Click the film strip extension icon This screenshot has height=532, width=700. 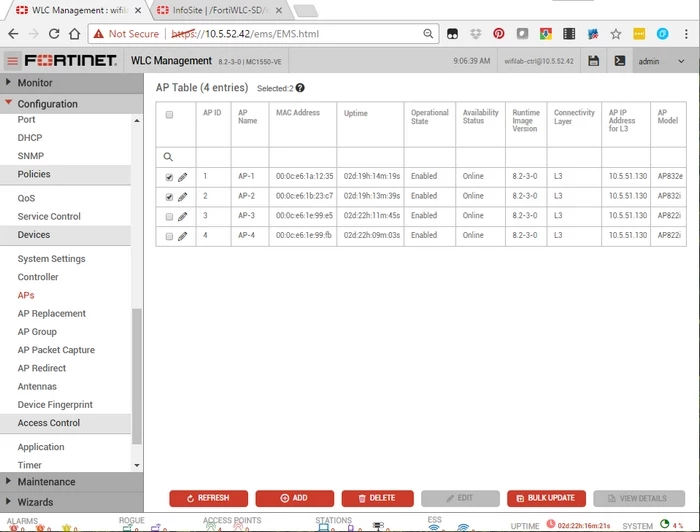[569, 34]
